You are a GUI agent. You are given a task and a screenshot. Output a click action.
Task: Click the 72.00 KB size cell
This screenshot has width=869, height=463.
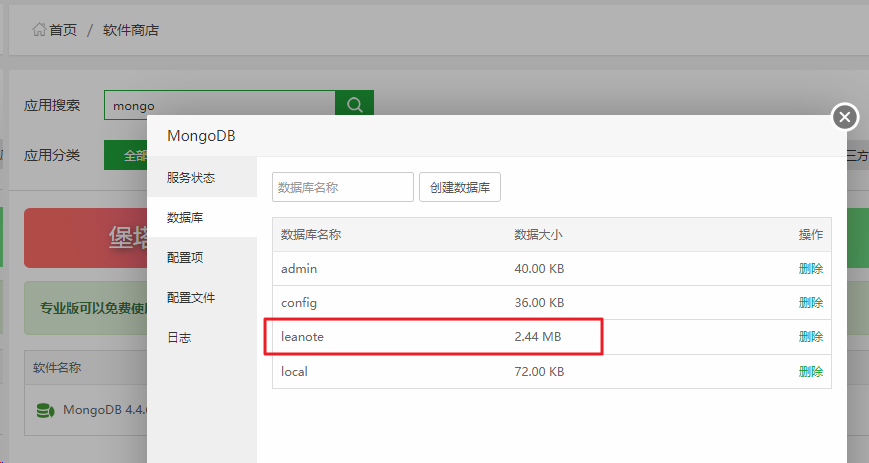pos(539,371)
